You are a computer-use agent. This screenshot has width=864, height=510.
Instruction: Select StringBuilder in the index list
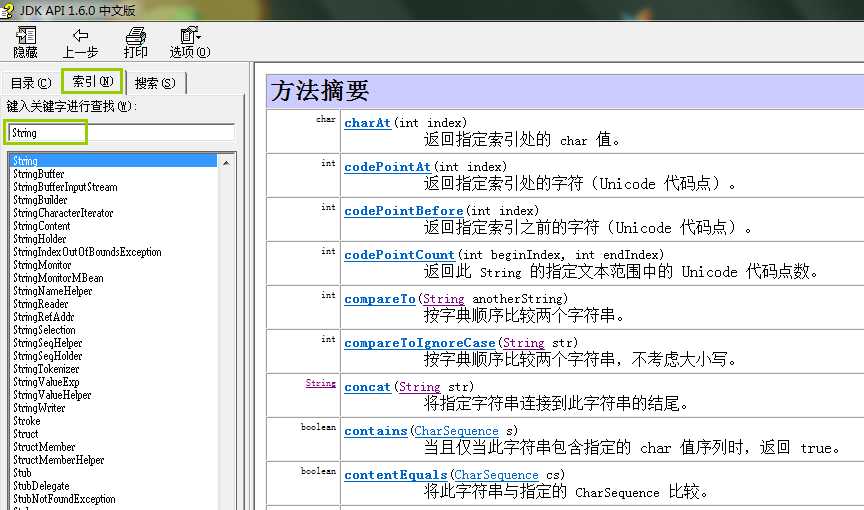tap(40, 200)
